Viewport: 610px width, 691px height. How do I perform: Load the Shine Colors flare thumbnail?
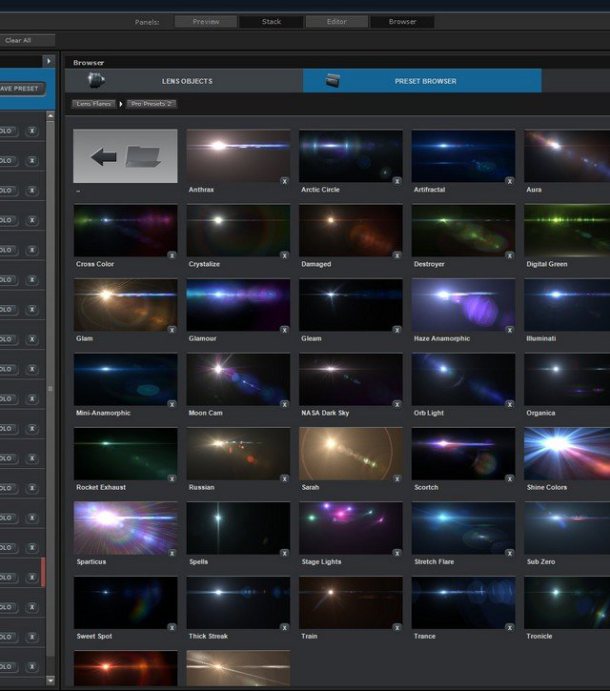pos(567,454)
